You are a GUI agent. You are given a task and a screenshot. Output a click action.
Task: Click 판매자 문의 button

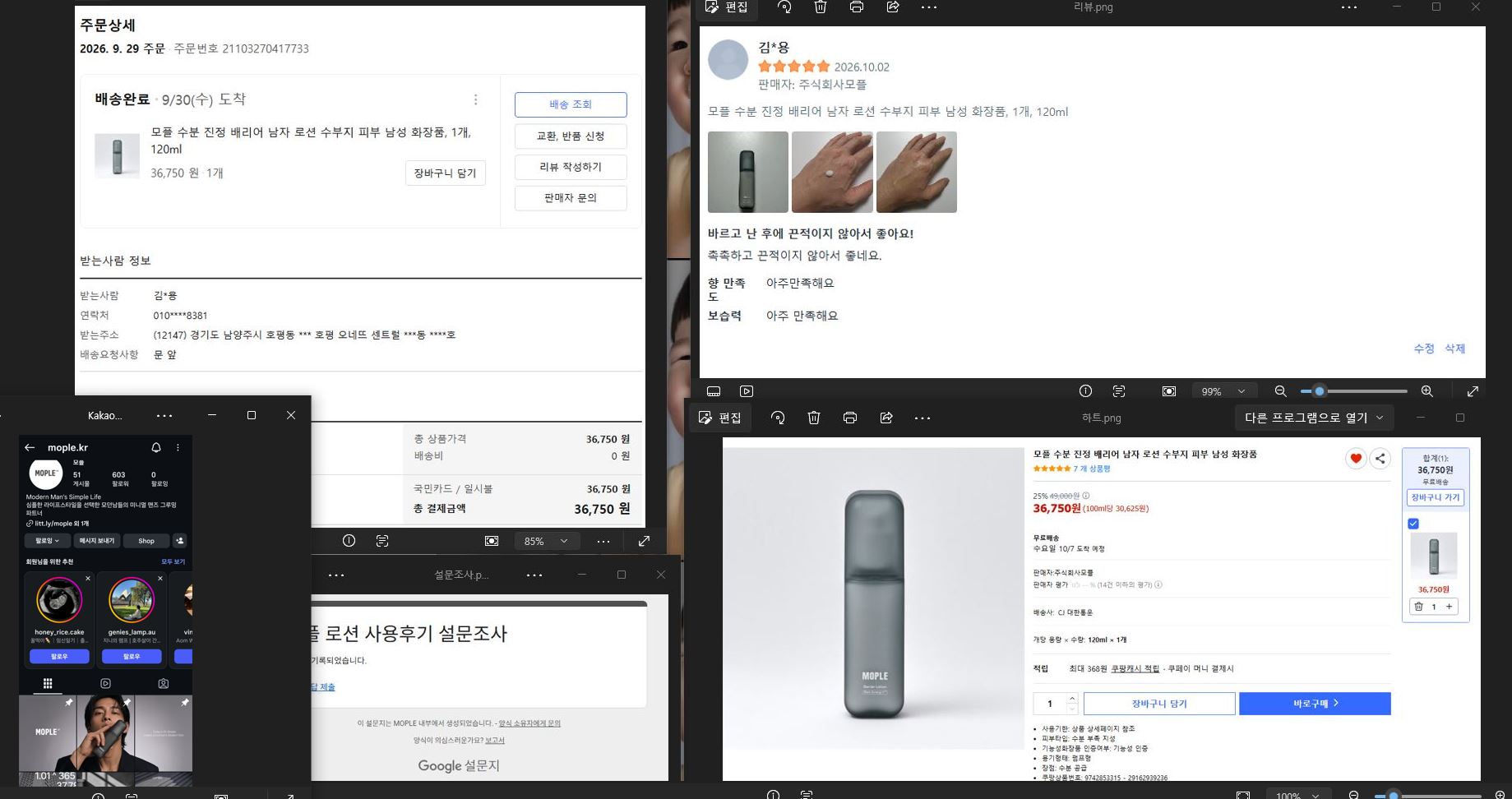571,198
